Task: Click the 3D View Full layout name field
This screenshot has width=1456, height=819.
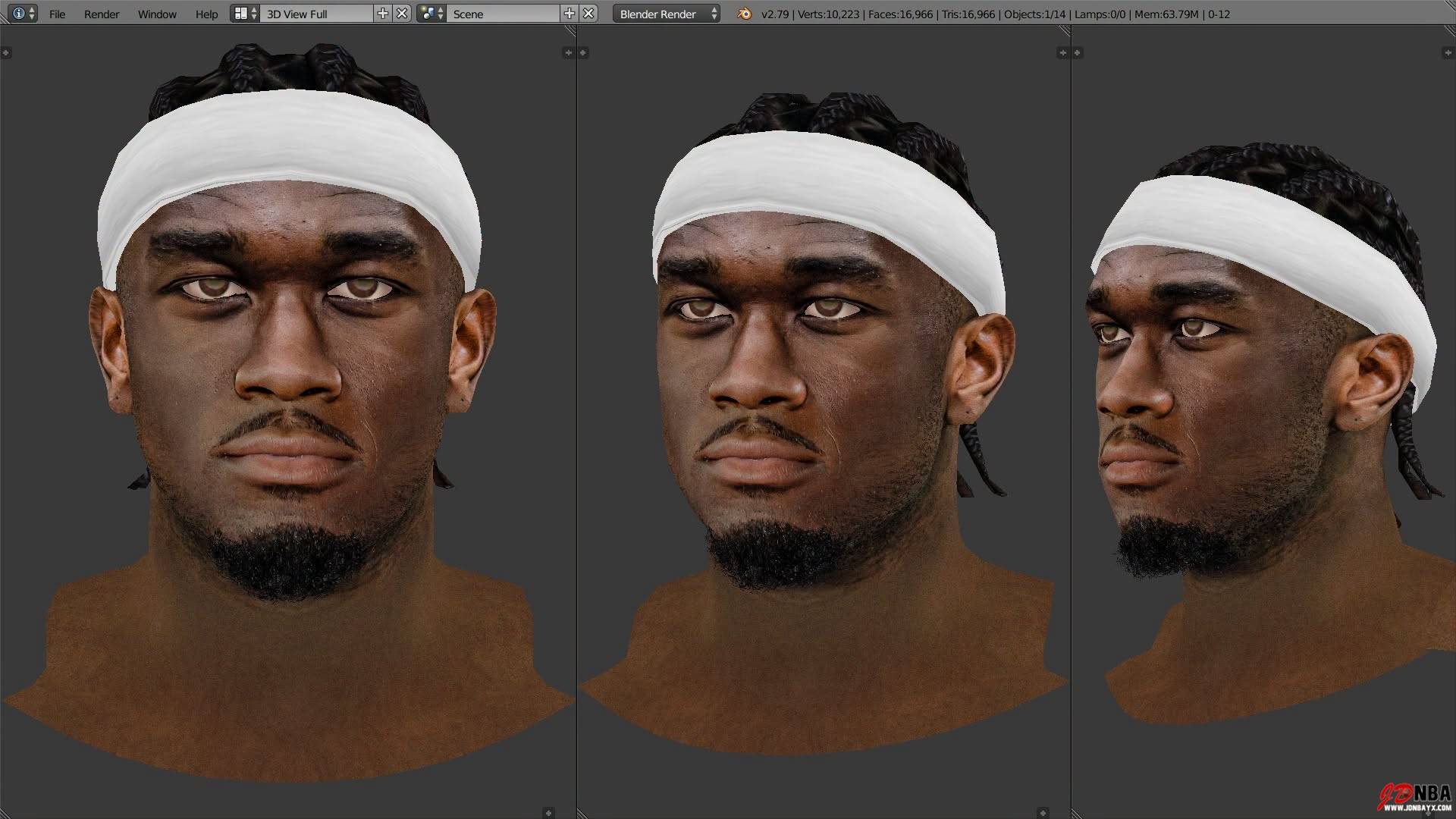Action: coord(316,14)
